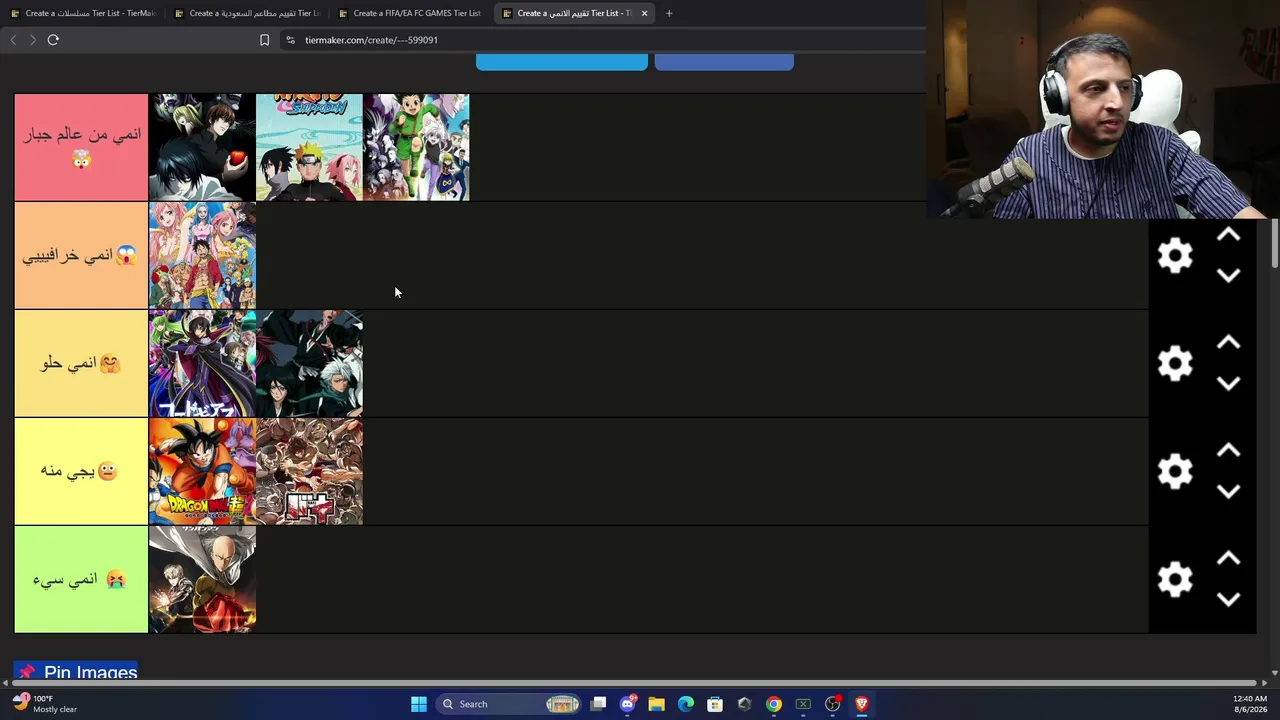Select the Death Note anime image
This screenshot has width=1280, height=720.
pyautogui.click(x=202, y=147)
